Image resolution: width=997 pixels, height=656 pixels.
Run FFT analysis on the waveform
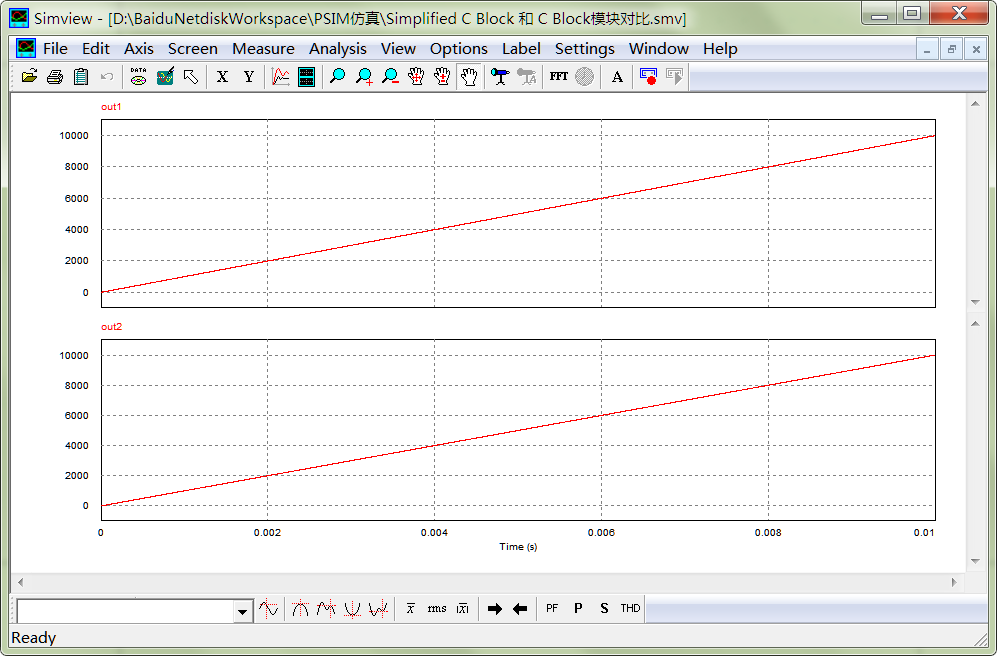[x=558, y=76]
